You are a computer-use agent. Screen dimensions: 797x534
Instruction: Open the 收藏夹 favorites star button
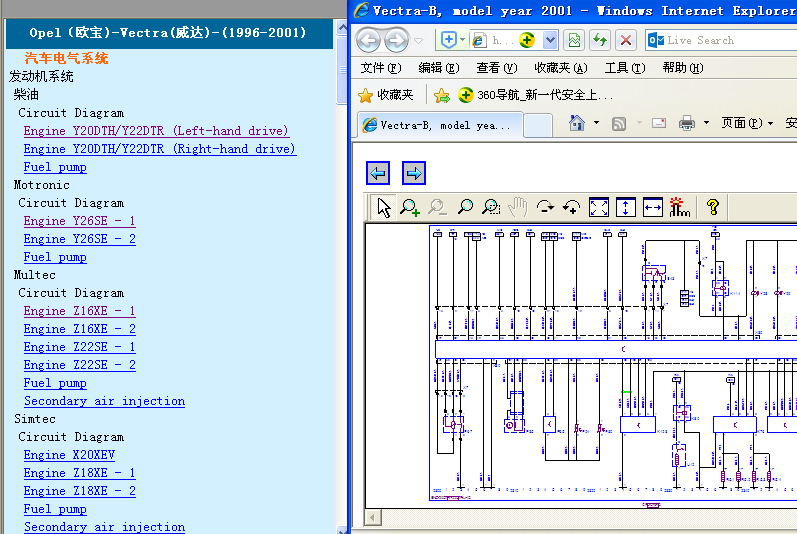coord(386,95)
